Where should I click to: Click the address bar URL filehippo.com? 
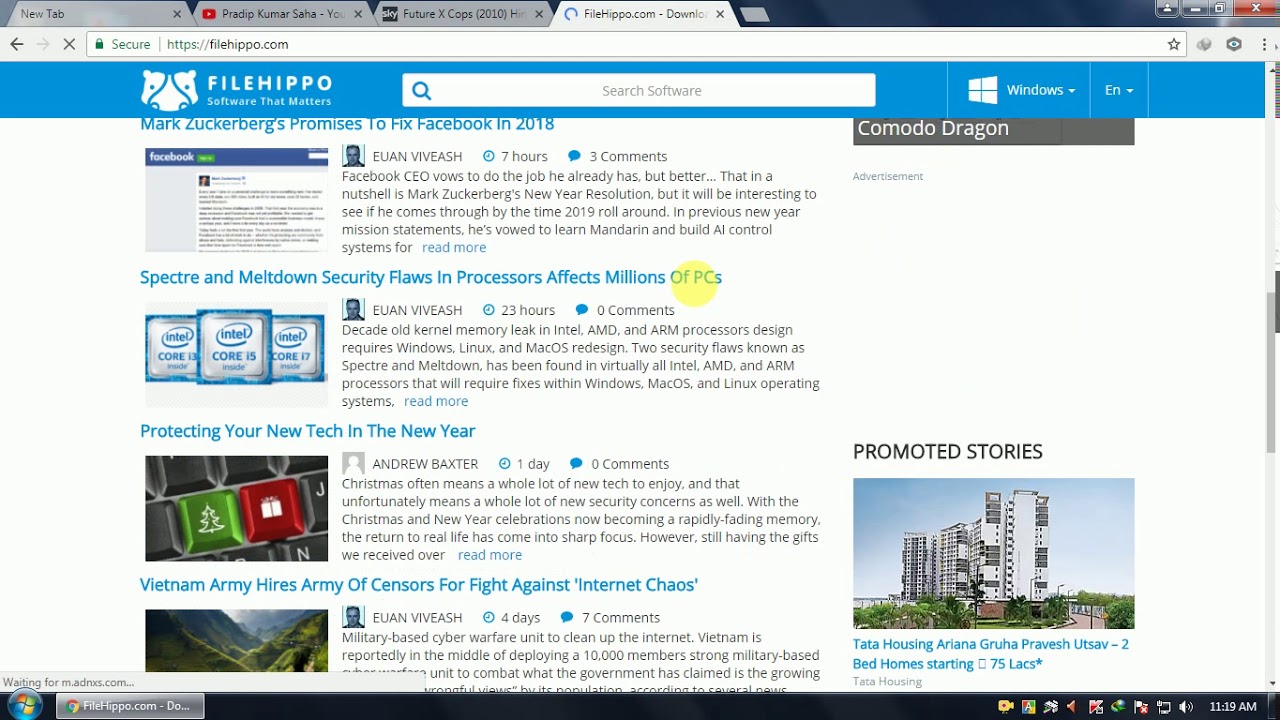coord(228,44)
